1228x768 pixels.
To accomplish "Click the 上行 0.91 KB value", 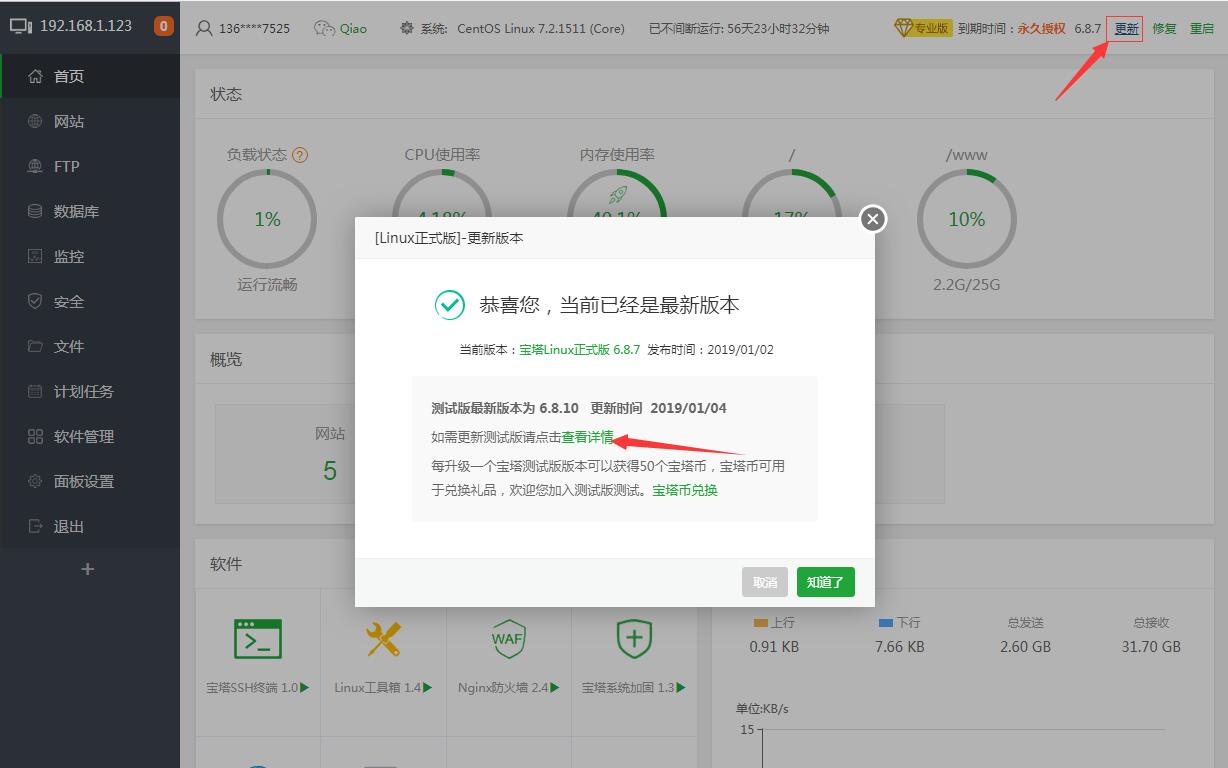I will coord(774,647).
